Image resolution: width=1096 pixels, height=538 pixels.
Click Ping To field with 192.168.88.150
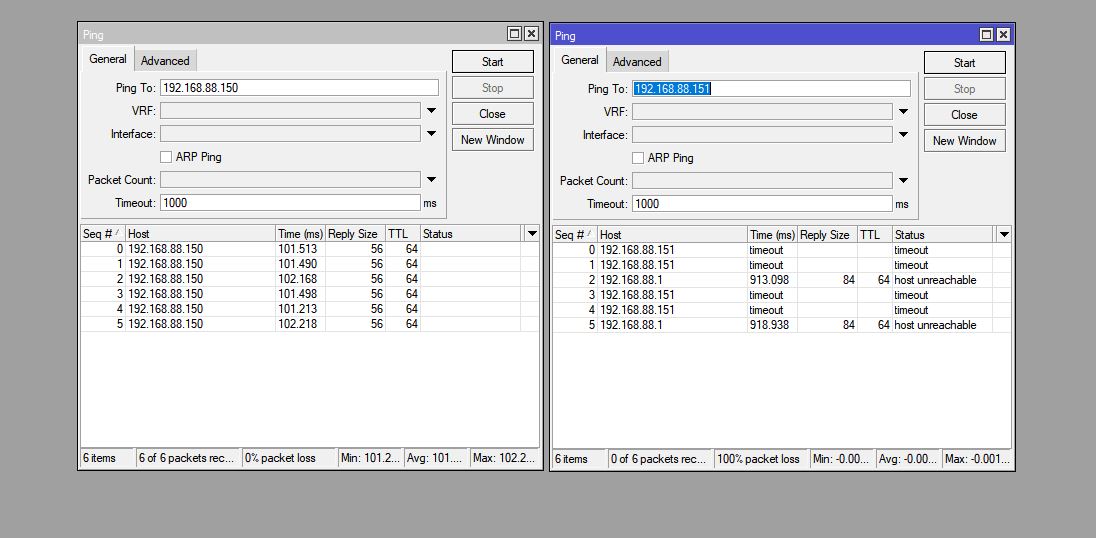pyautogui.click(x=299, y=88)
